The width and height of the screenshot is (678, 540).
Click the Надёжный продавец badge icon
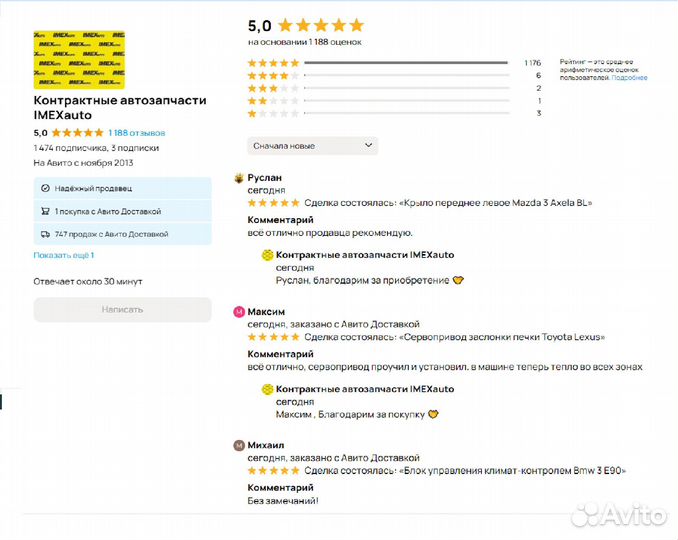pos(45,188)
